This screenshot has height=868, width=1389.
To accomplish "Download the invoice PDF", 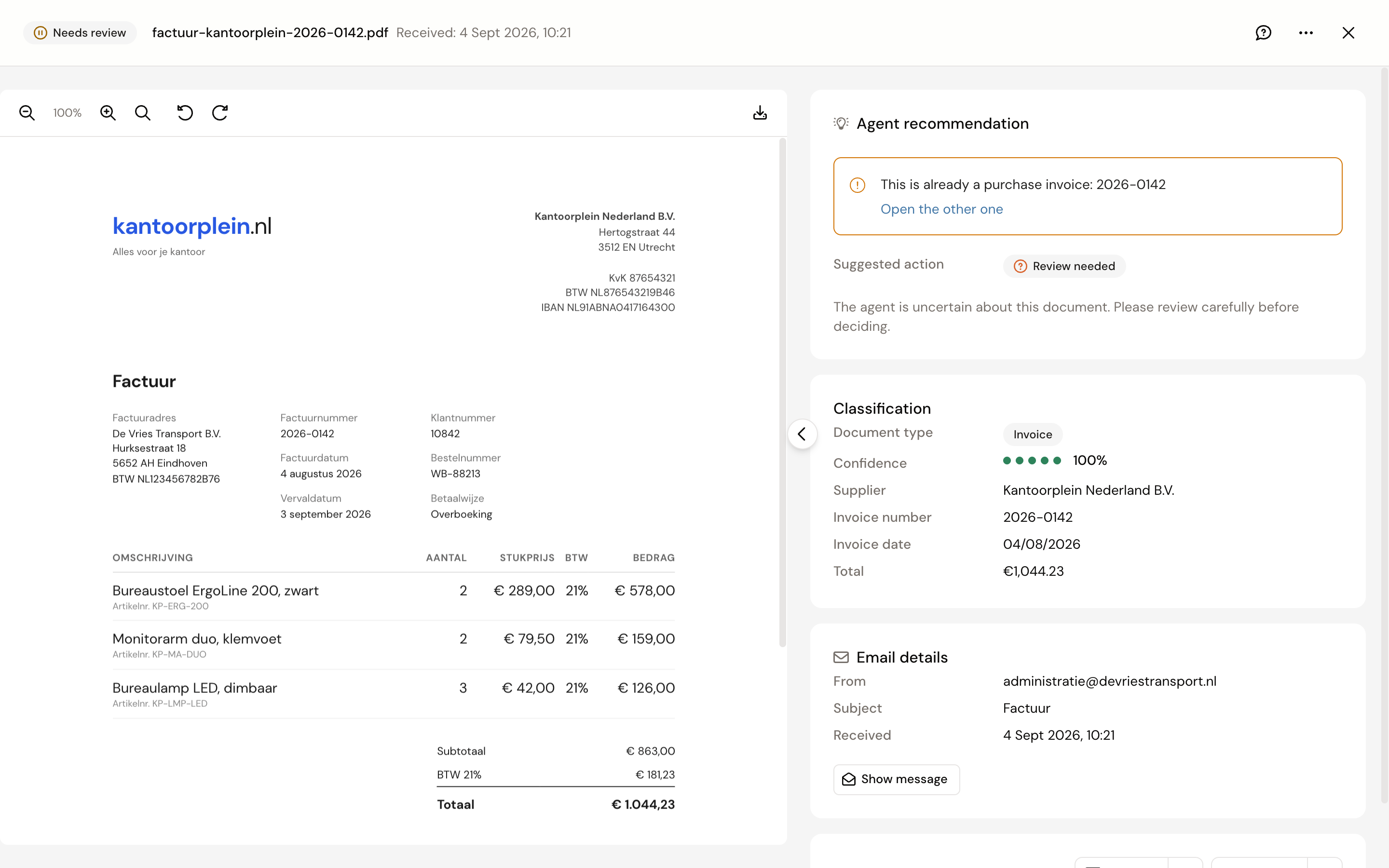I will pyautogui.click(x=760, y=112).
